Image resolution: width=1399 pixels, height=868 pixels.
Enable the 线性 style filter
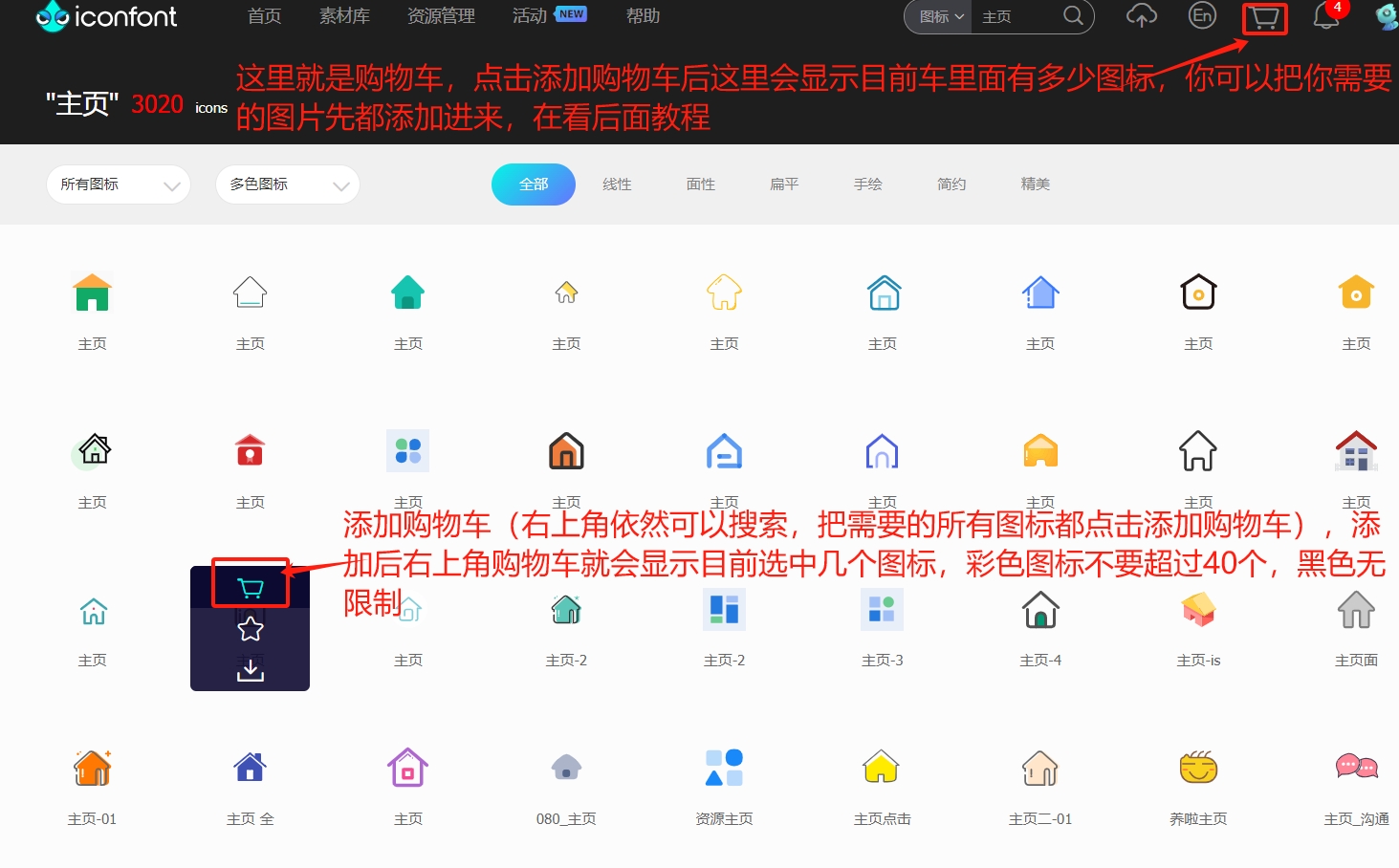pyautogui.click(x=617, y=184)
